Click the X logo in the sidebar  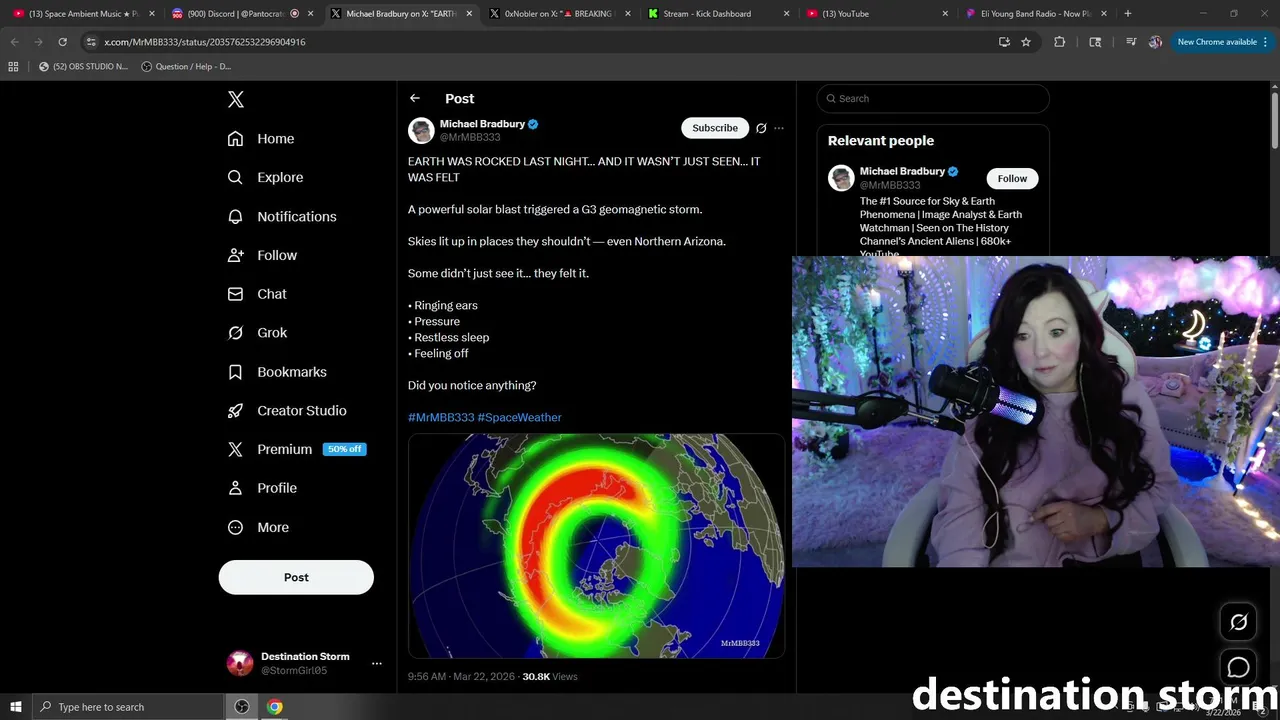(x=236, y=99)
